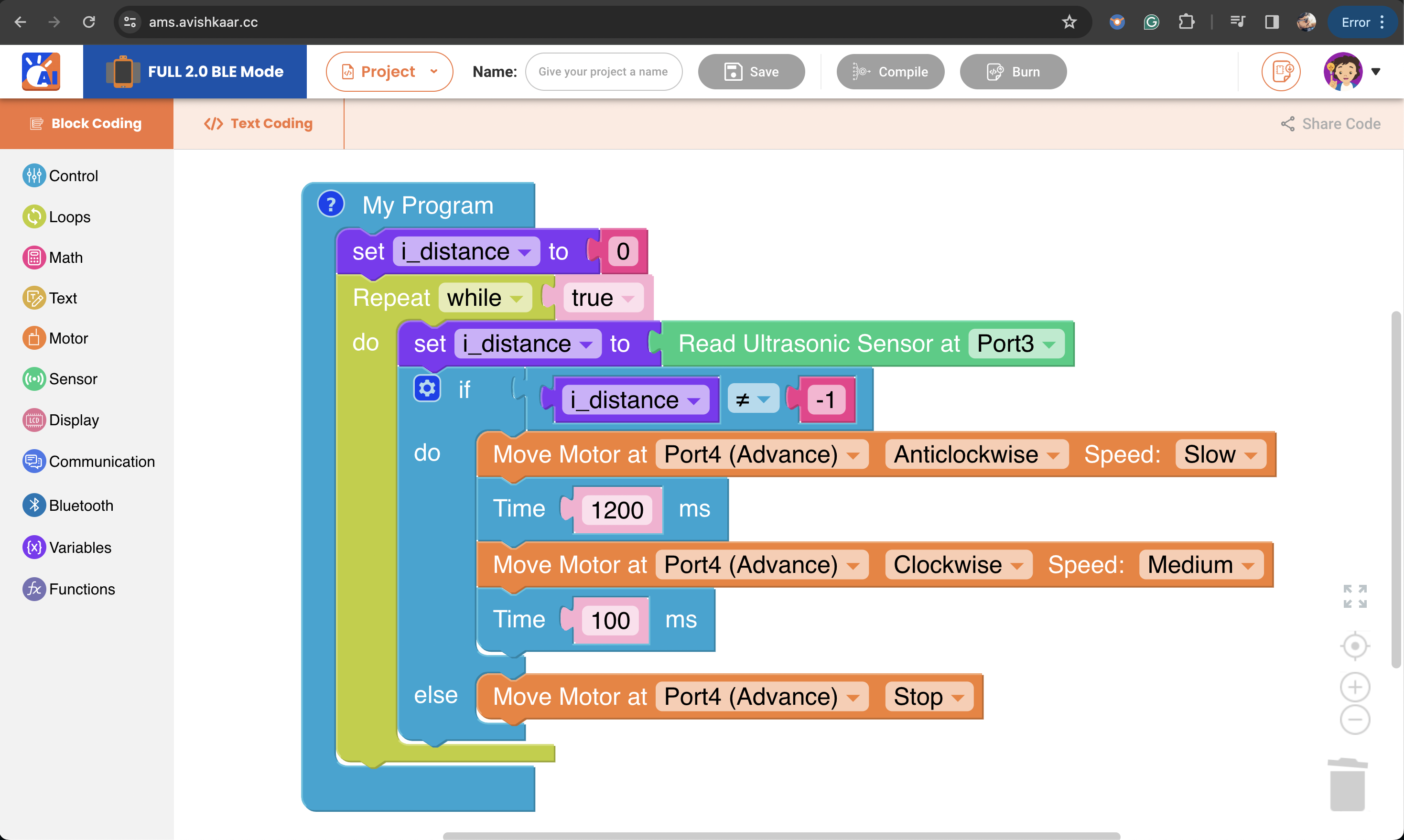Expand the Project dropdown menu

389,72
